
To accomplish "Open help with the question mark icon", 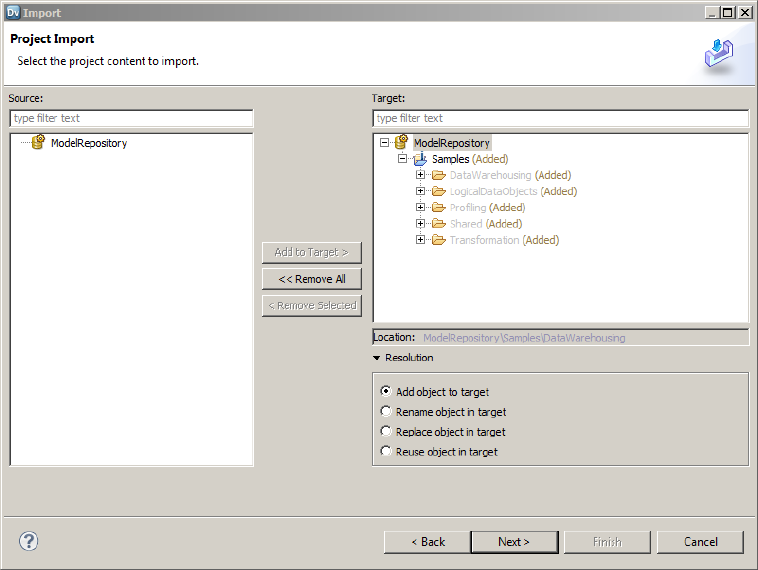I will pyautogui.click(x=29, y=541).
